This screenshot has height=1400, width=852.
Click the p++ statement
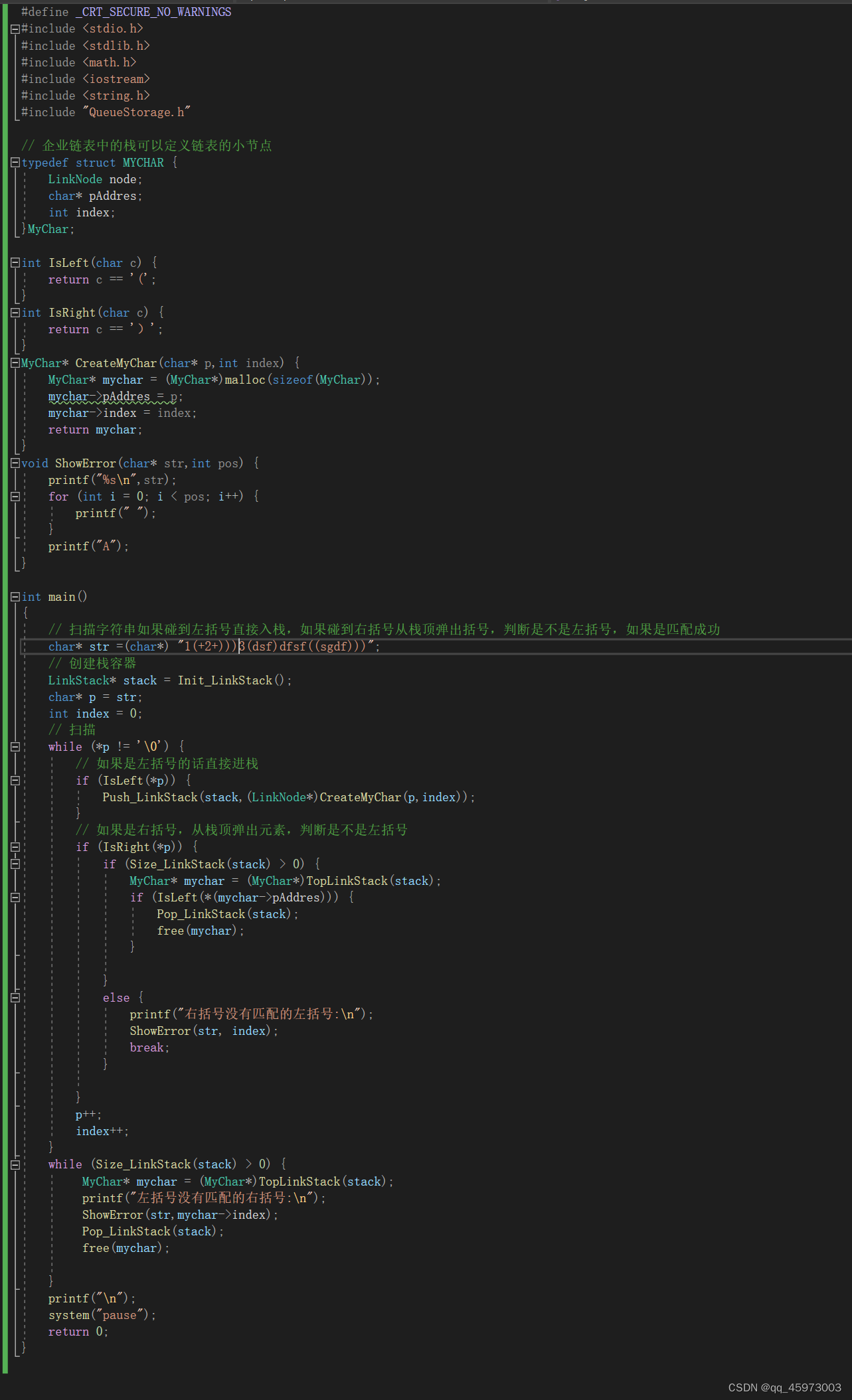pyautogui.click(x=88, y=1115)
